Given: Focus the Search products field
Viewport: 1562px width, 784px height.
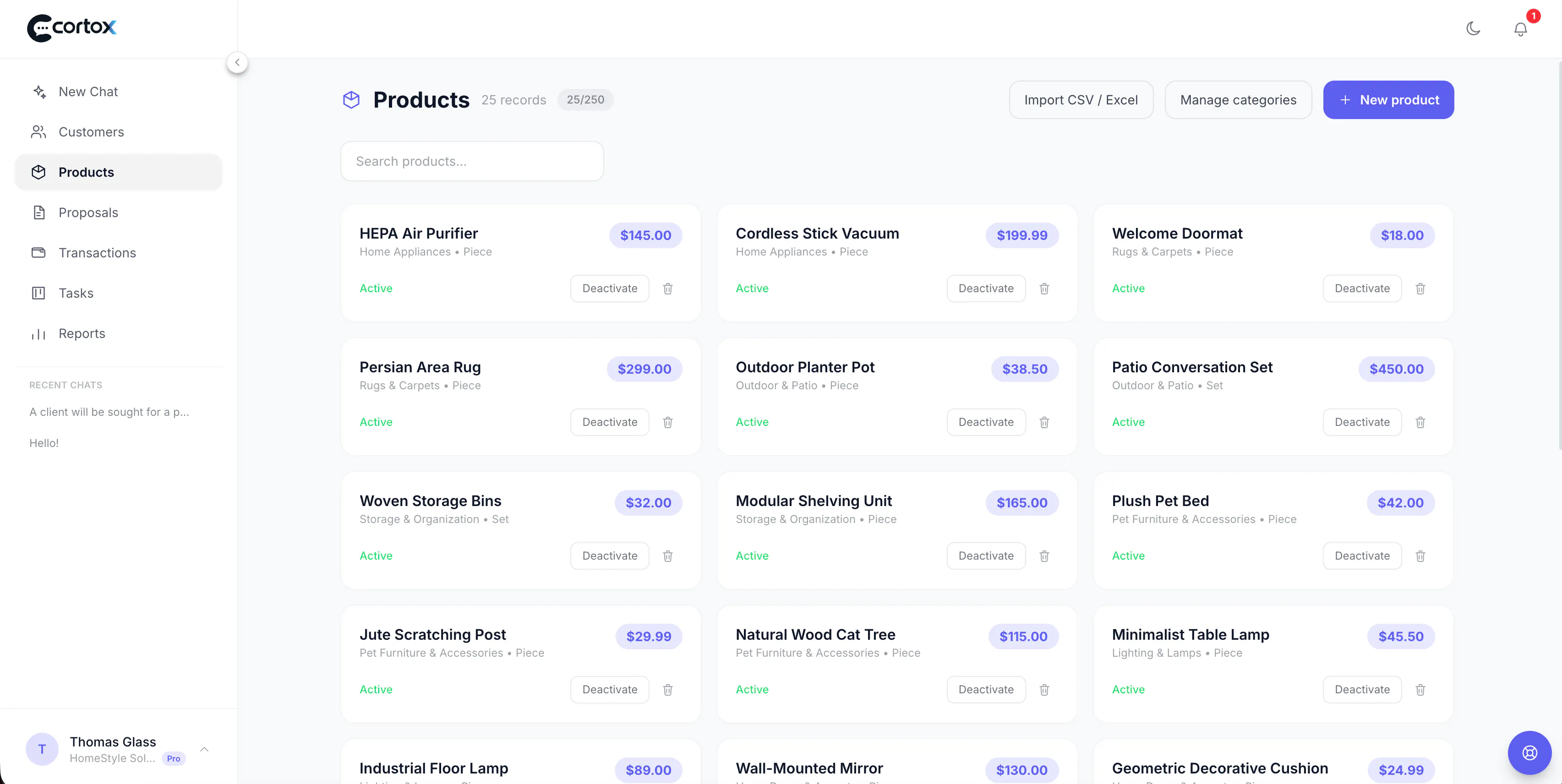Looking at the screenshot, I should pos(472,161).
